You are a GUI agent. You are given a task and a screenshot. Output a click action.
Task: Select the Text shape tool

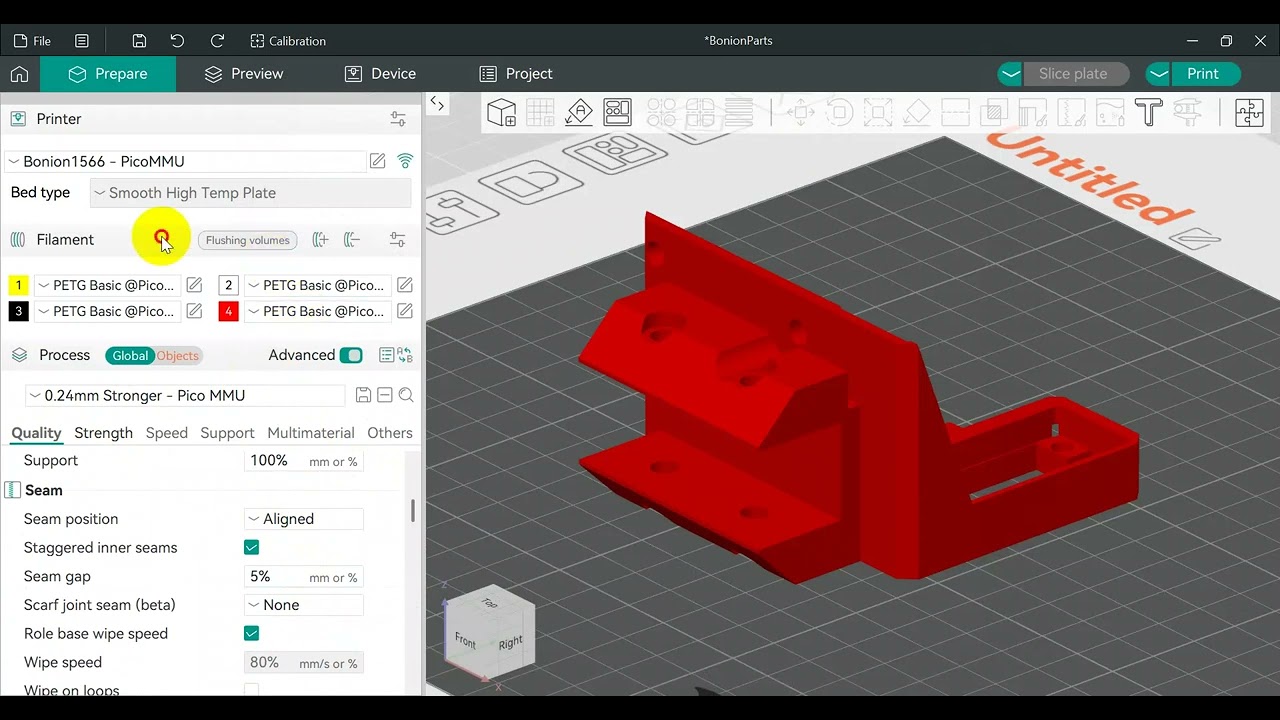tap(1148, 112)
